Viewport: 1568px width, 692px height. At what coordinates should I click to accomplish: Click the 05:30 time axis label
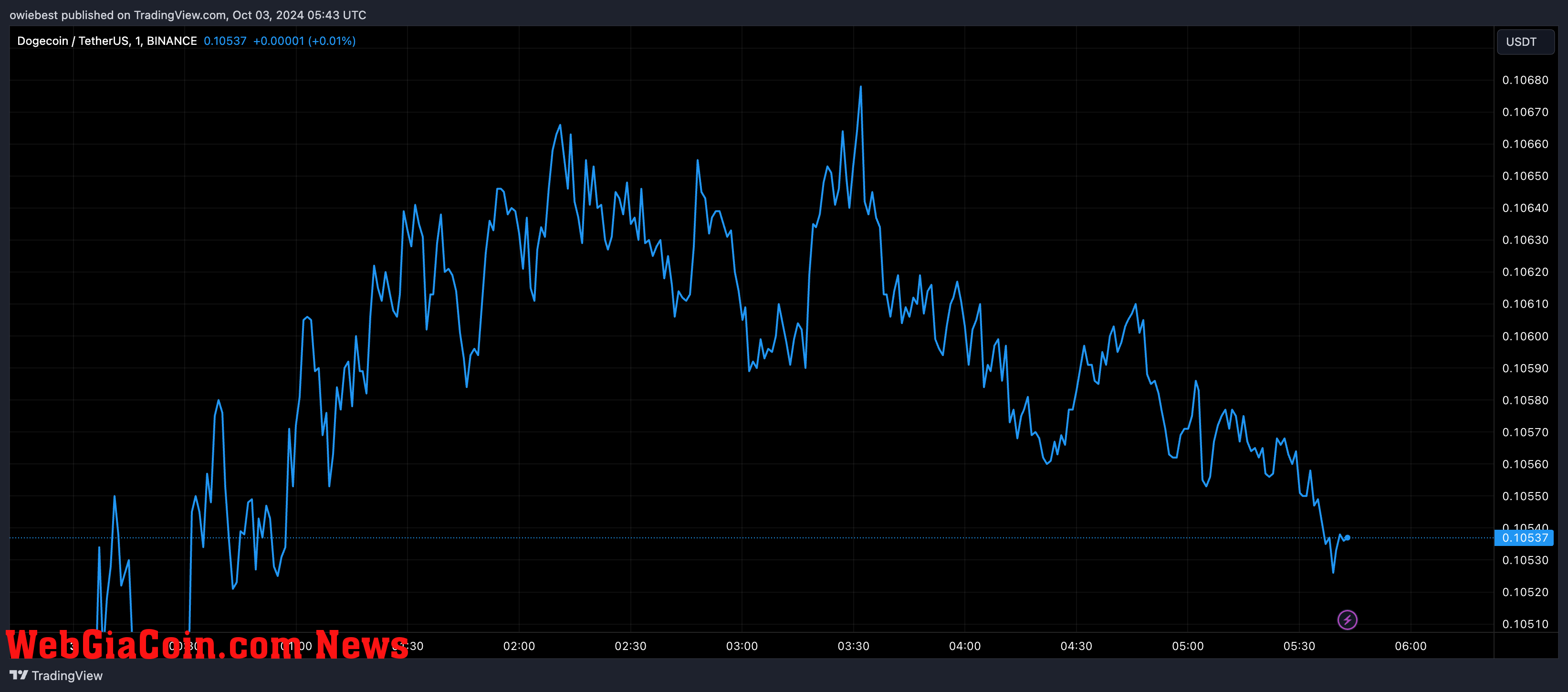tap(1299, 646)
